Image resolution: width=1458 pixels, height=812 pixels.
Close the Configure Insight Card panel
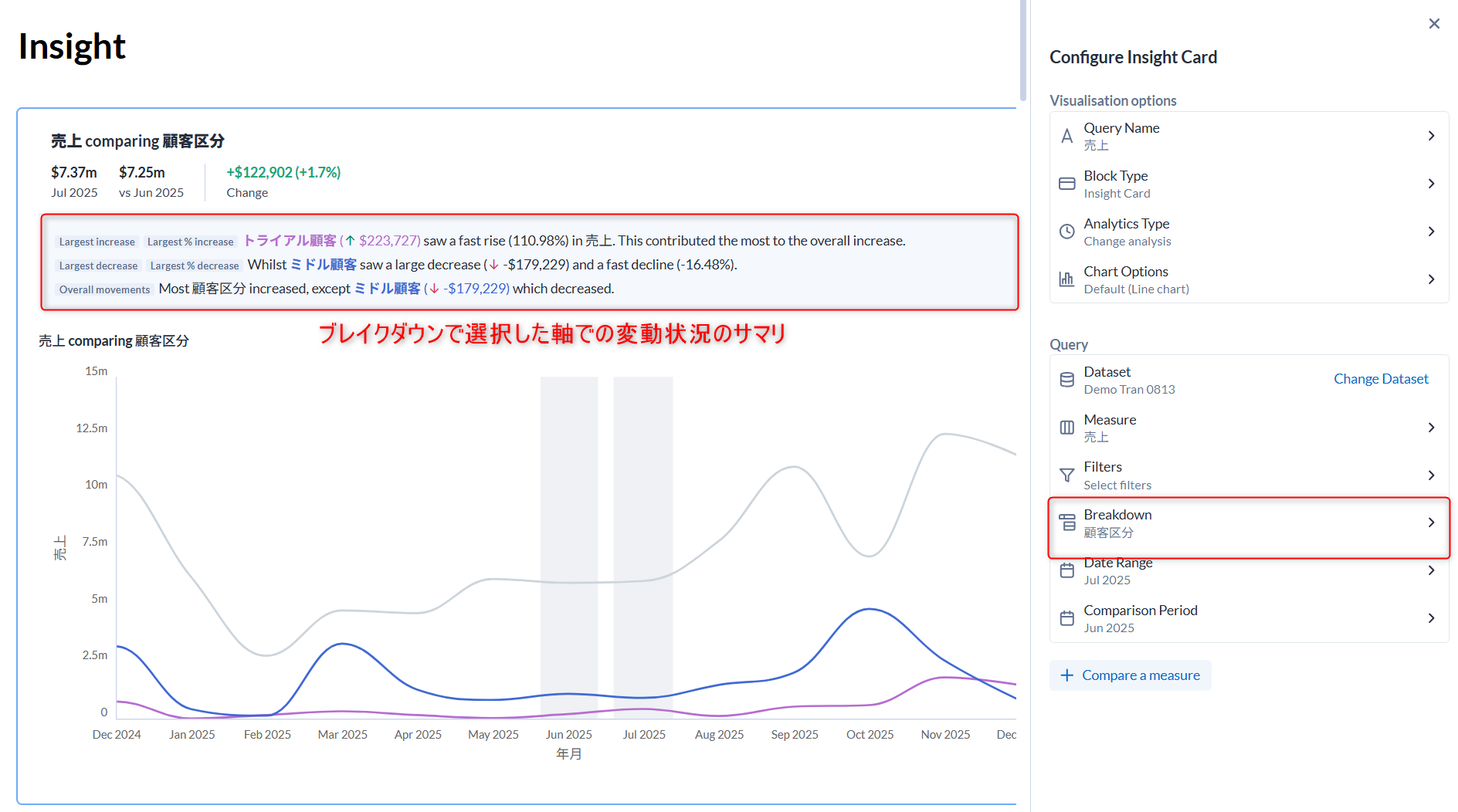pos(1434,24)
